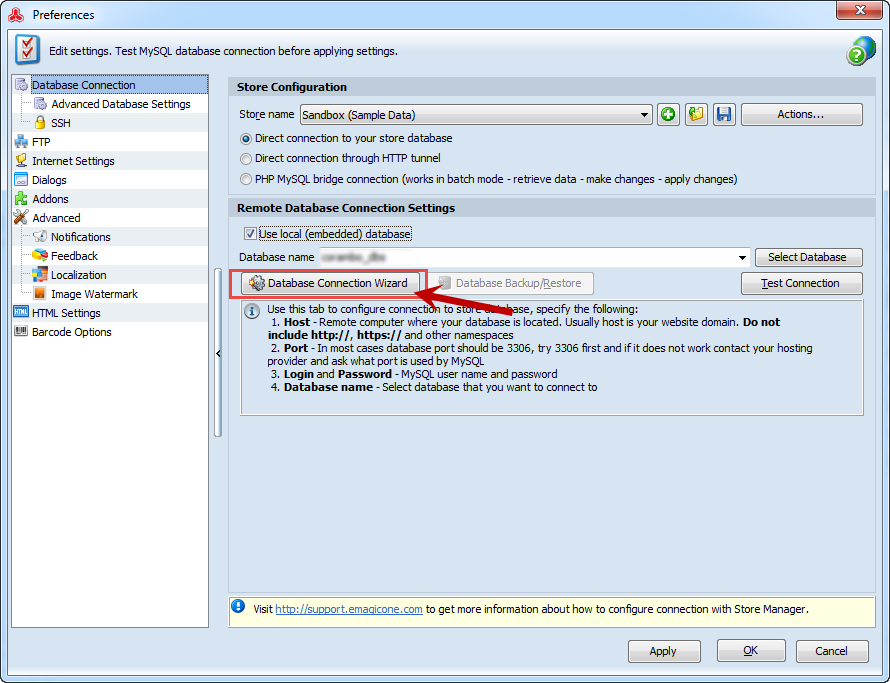
Task: Click the SSH padlock icon in tree
Action: [41, 123]
